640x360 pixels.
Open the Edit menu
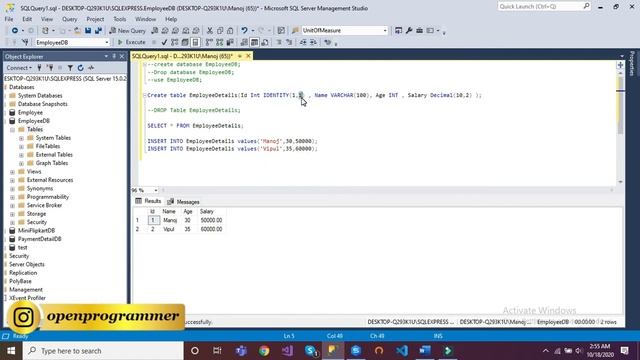[x=27, y=19]
